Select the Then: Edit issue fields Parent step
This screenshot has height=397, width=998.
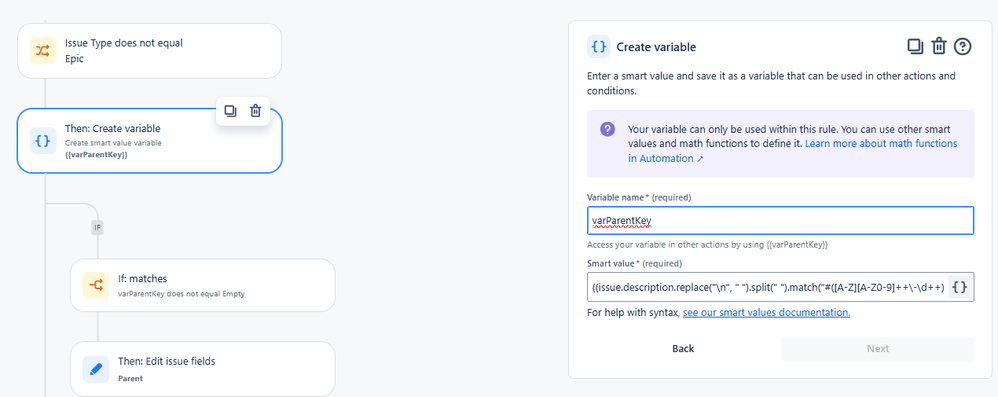(x=202, y=369)
